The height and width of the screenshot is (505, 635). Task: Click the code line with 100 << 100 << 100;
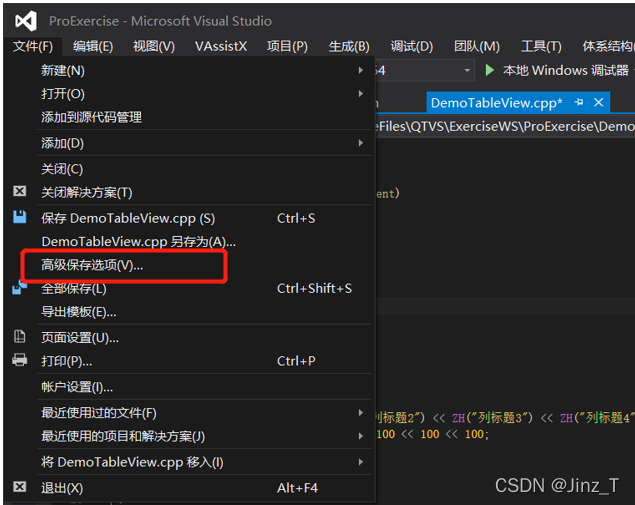tap(433, 435)
